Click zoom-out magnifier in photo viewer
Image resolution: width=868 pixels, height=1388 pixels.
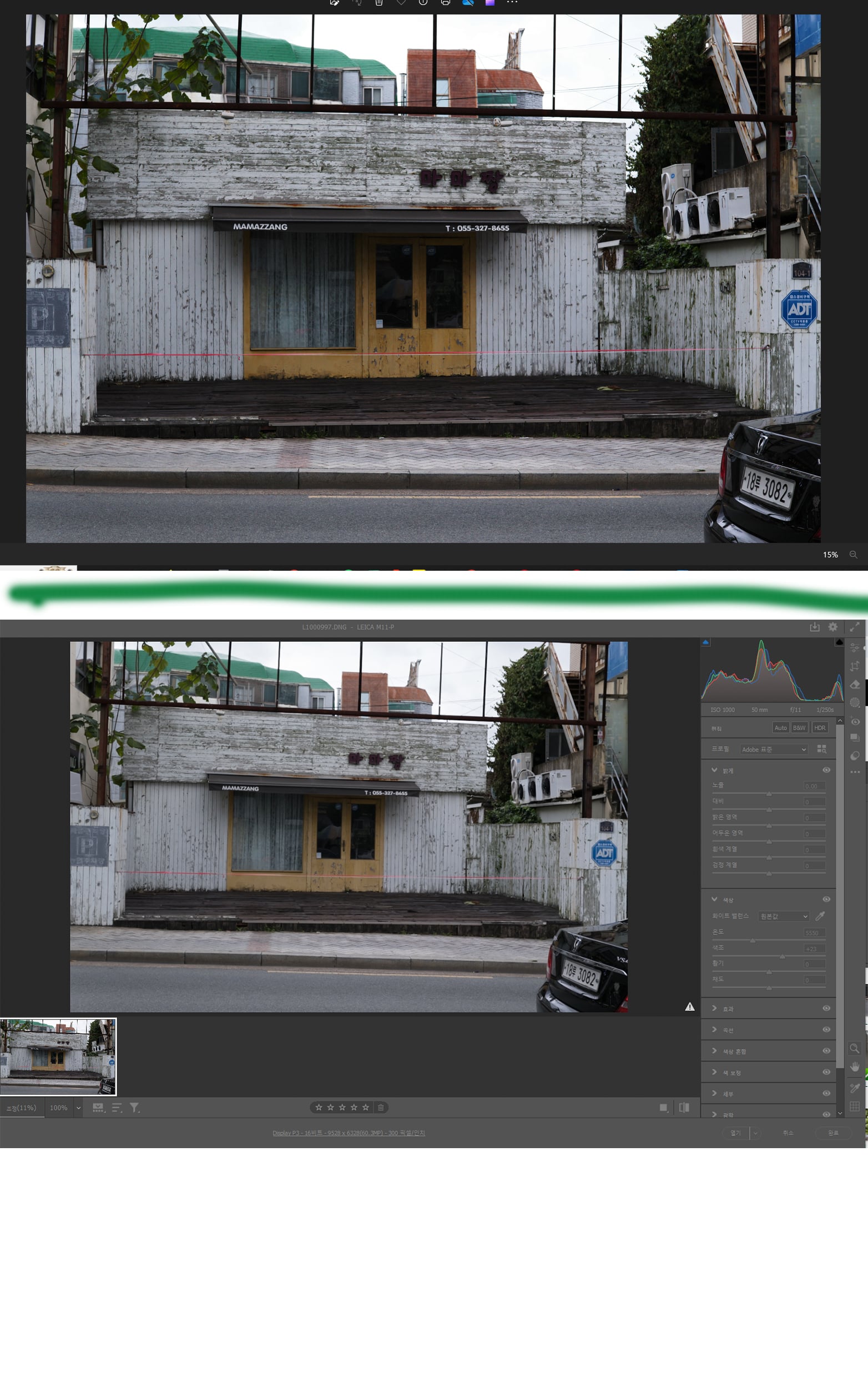point(853,555)
